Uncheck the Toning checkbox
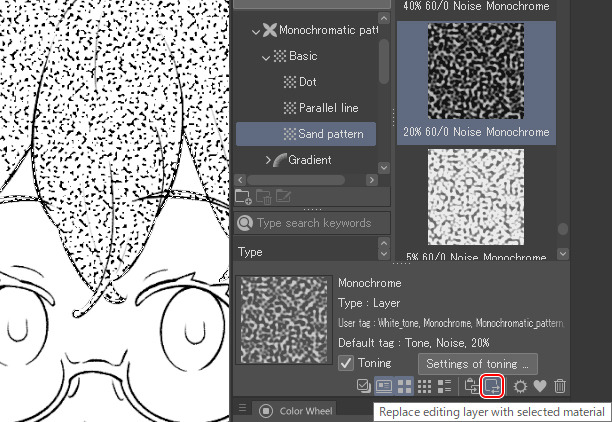 (x=346, y=363)
